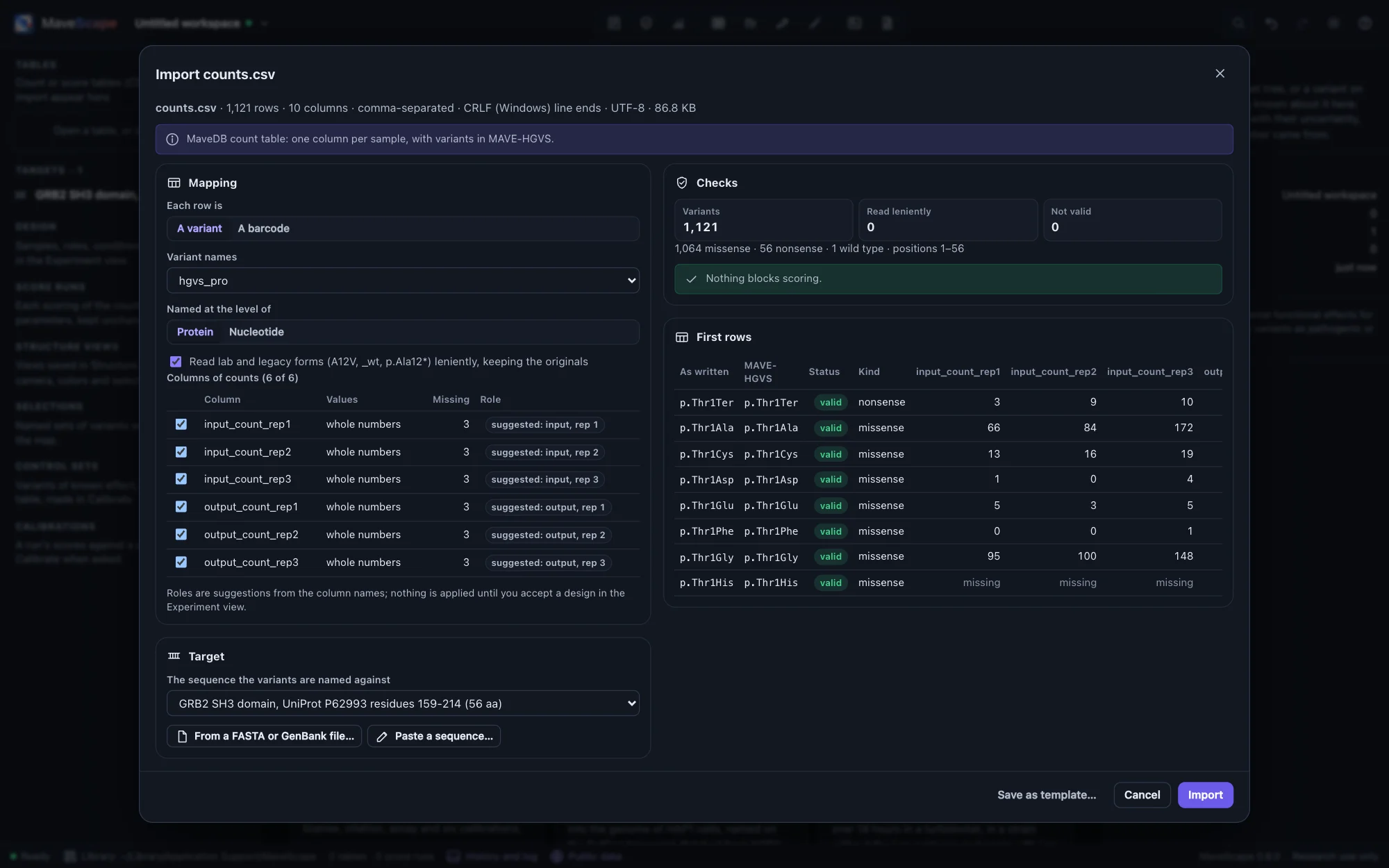Select the p.Thr1Cys row
Image resolution: width=1389 pixels, height=868 pixels.
pyautogui.click(x=948, y=454)
